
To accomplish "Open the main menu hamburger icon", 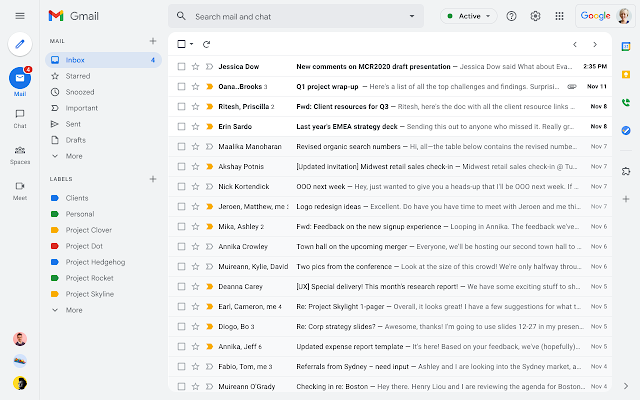I will coord(20,15).
